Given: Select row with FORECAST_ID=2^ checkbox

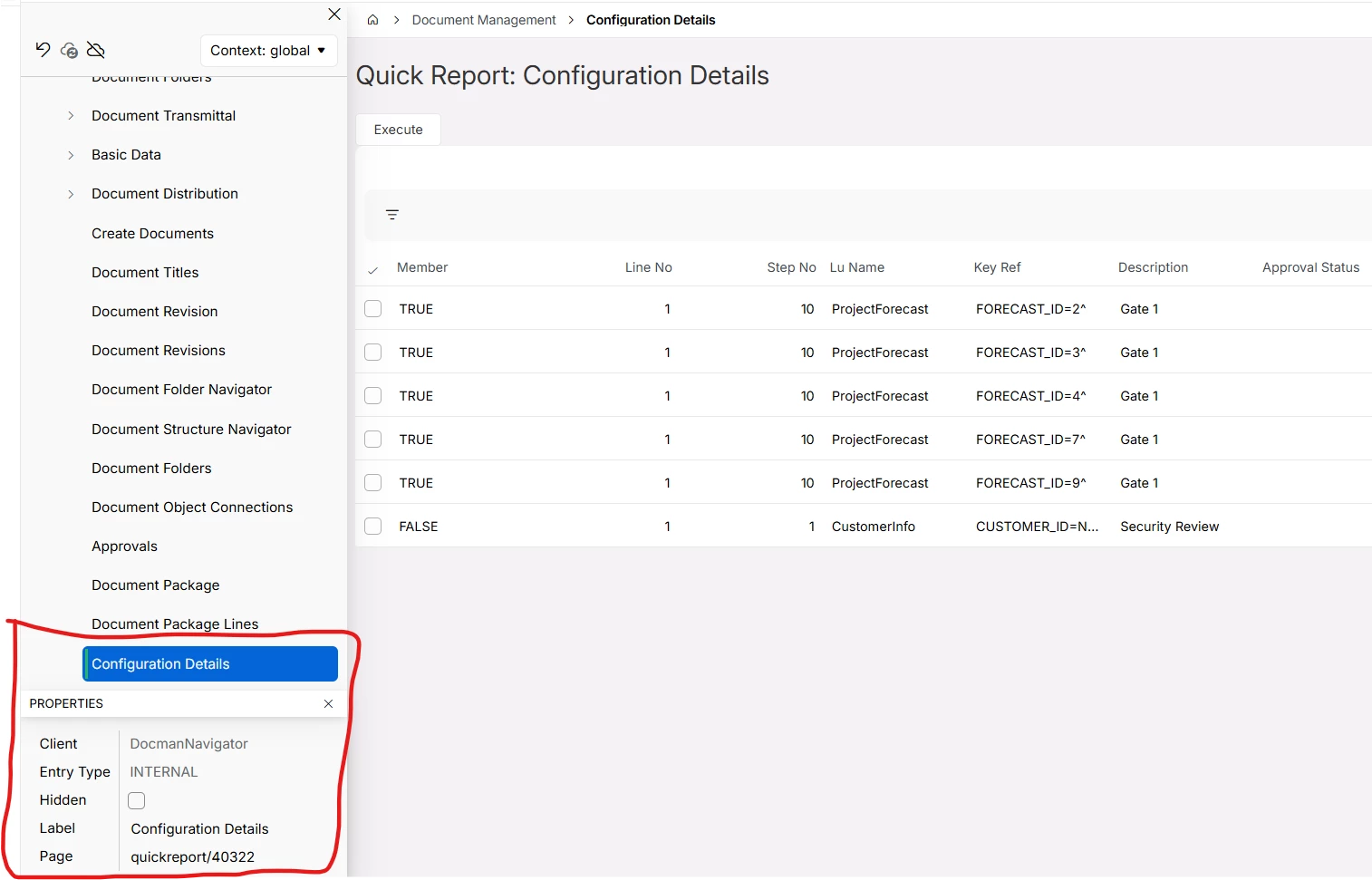Looking at the screenshot, I should coord(373,309).
